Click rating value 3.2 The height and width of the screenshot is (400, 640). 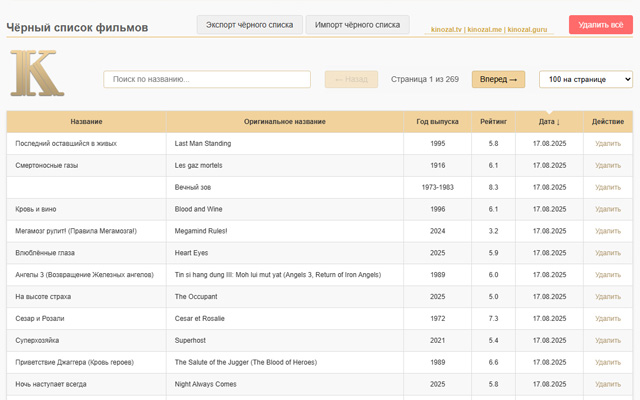click(493, 231)
